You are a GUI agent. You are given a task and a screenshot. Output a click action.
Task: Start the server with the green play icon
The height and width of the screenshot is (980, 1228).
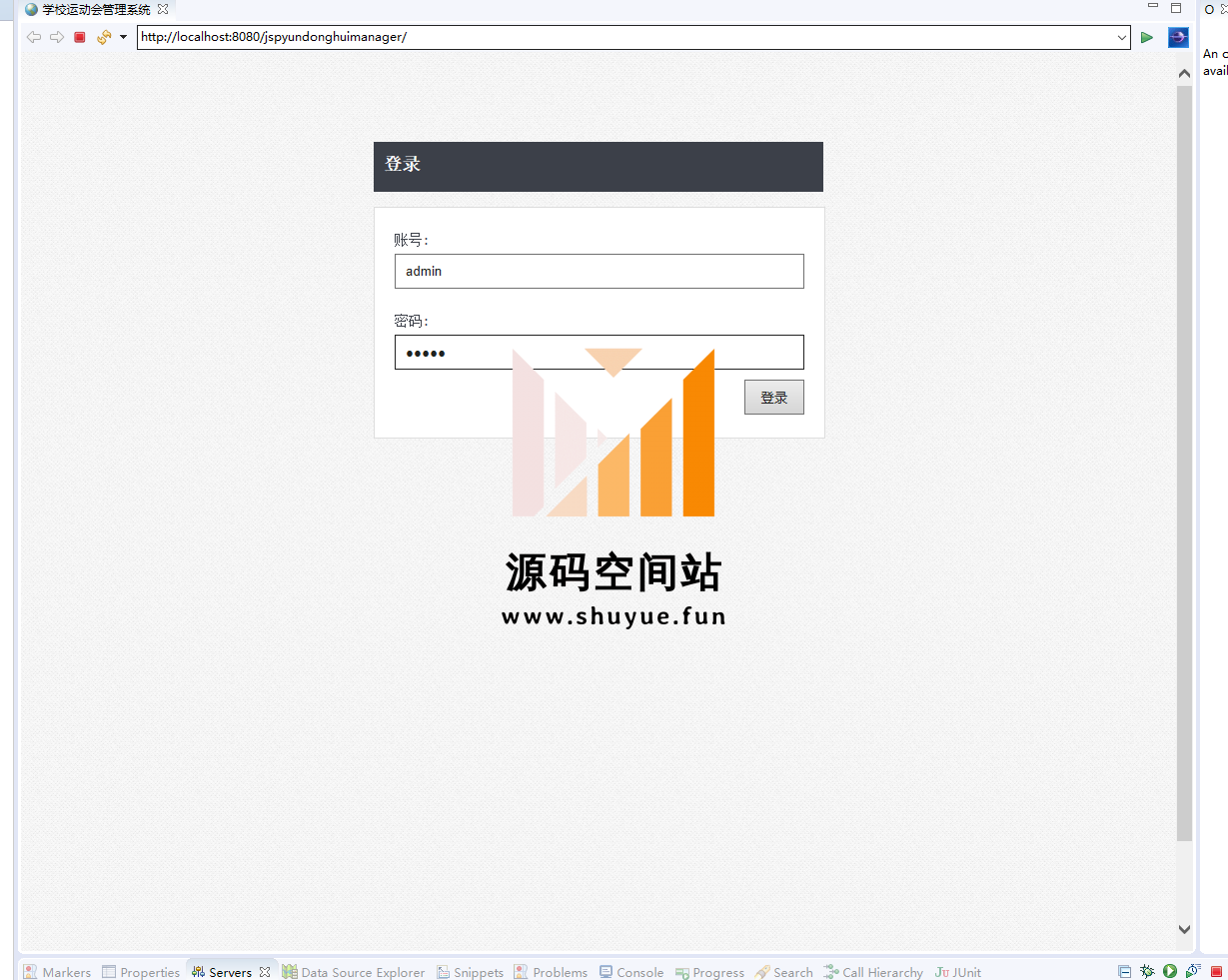pyautogui.click(x=1170, y=971)
